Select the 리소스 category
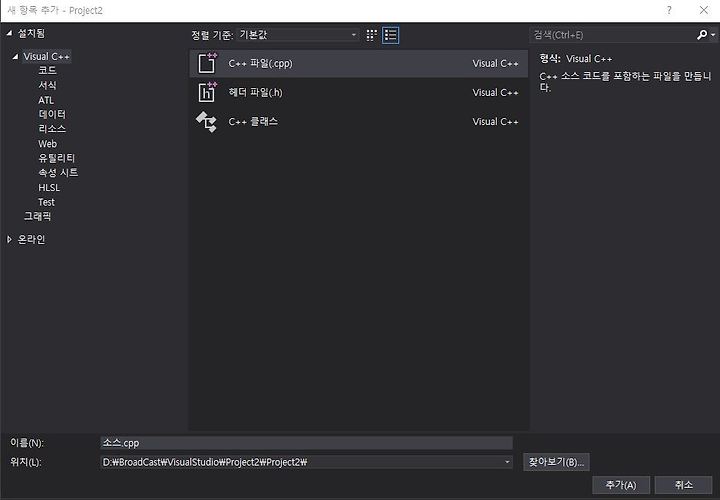The height and width of the screenshot is (500, 720). [52, 129]
